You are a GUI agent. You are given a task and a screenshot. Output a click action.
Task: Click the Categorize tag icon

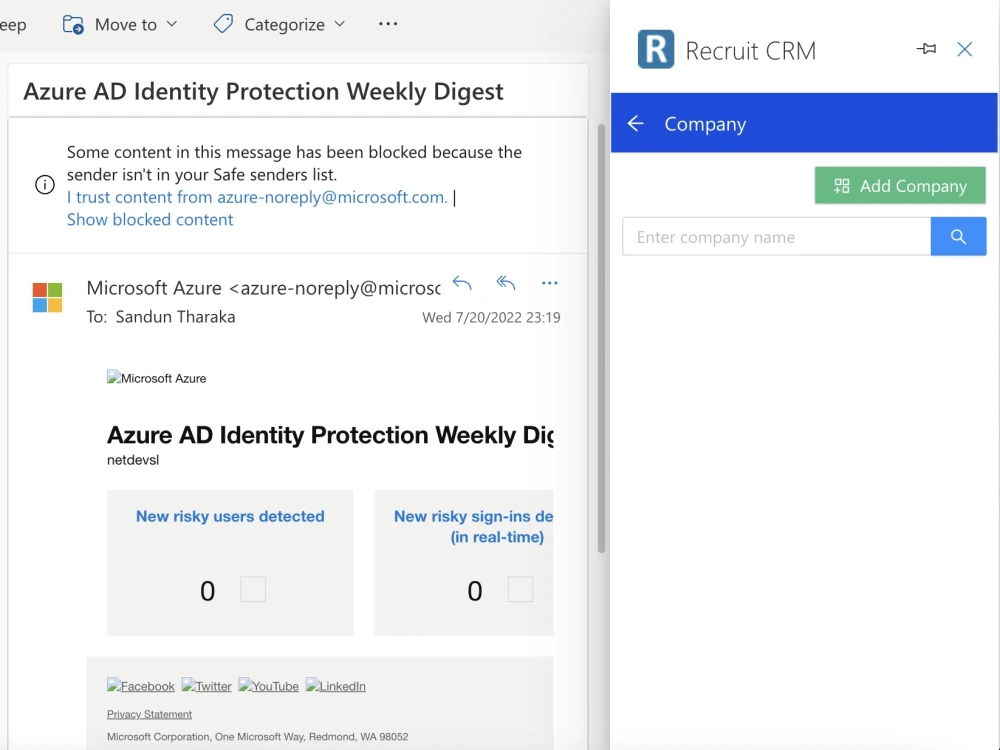tap(223, 24)
